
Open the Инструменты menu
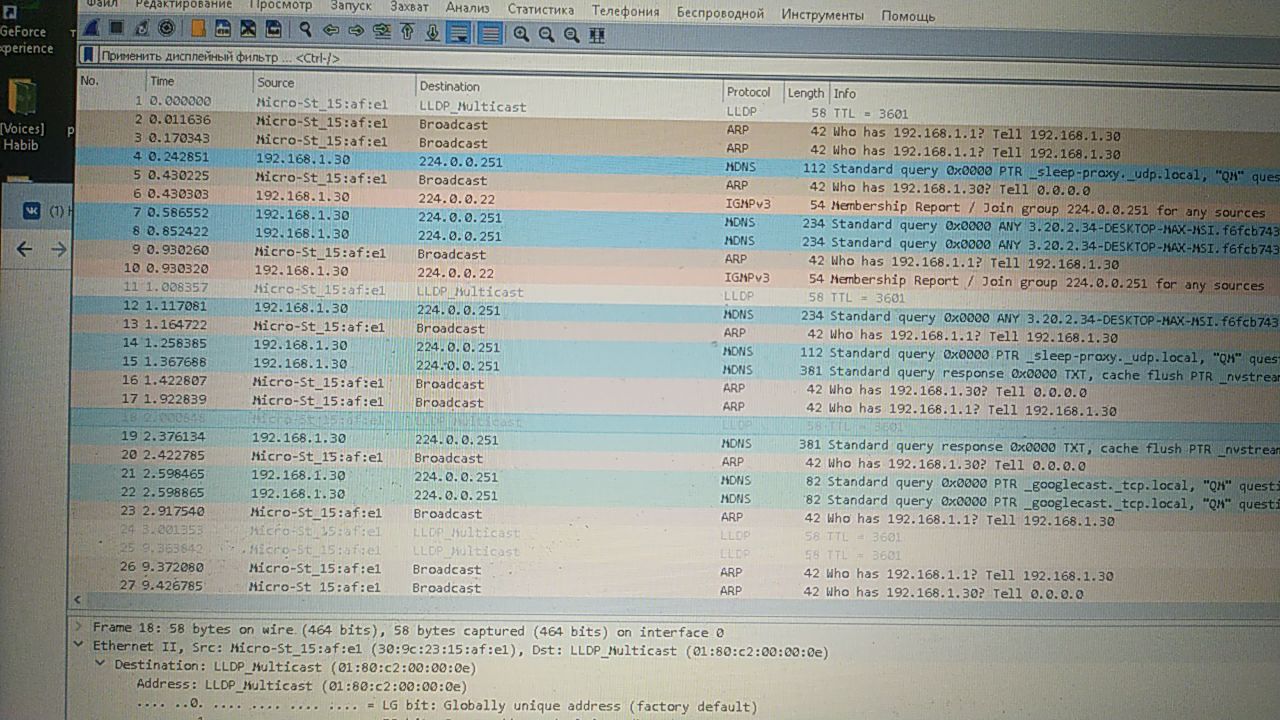[x=822, y=15]
